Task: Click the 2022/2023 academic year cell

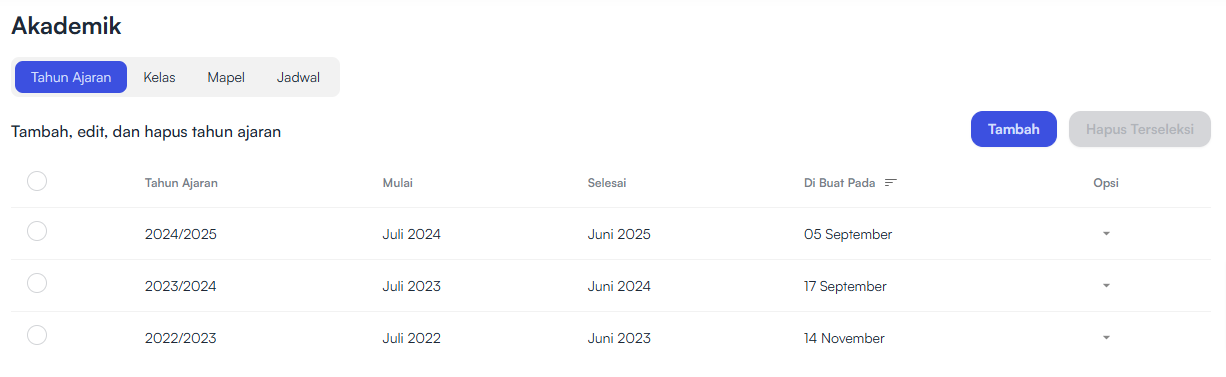Action: pyautogui.click(x=181, y=338)
